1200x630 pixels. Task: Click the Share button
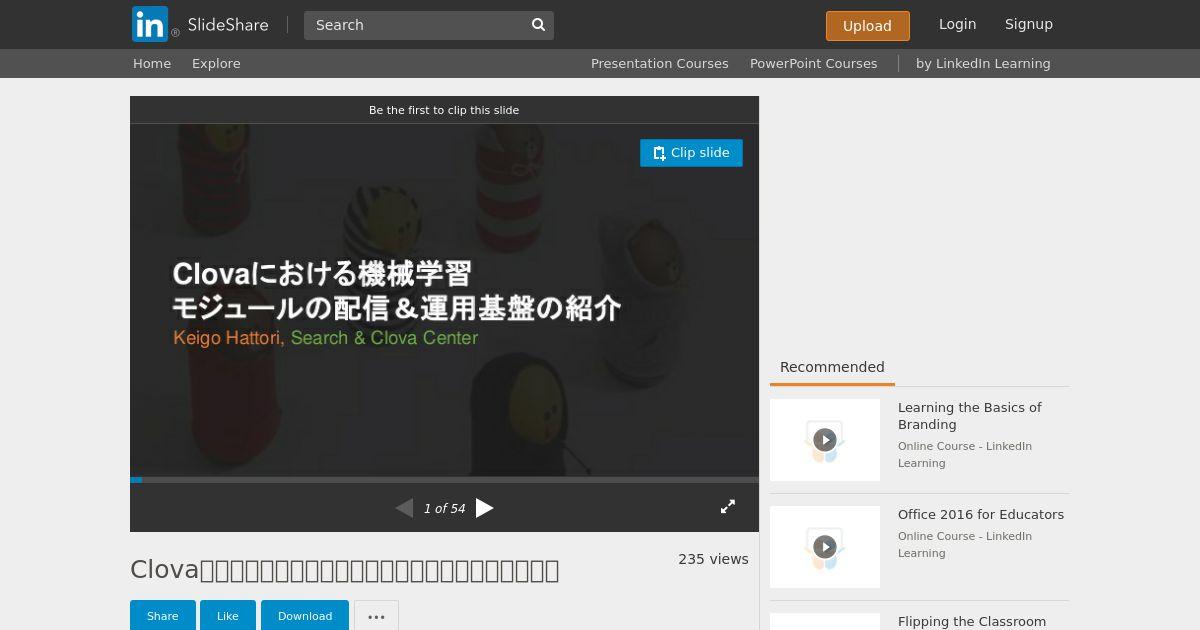pyautogui.click(x=162, y=616)
